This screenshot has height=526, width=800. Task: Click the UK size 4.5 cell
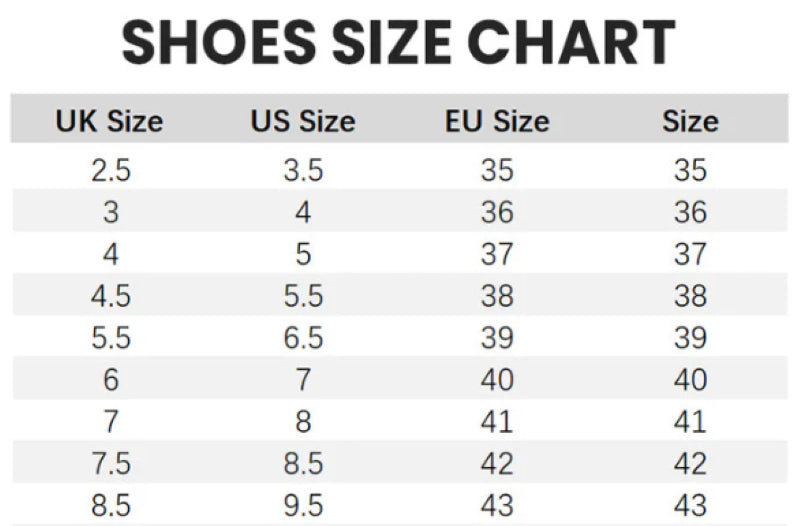(x=110, y=296)
